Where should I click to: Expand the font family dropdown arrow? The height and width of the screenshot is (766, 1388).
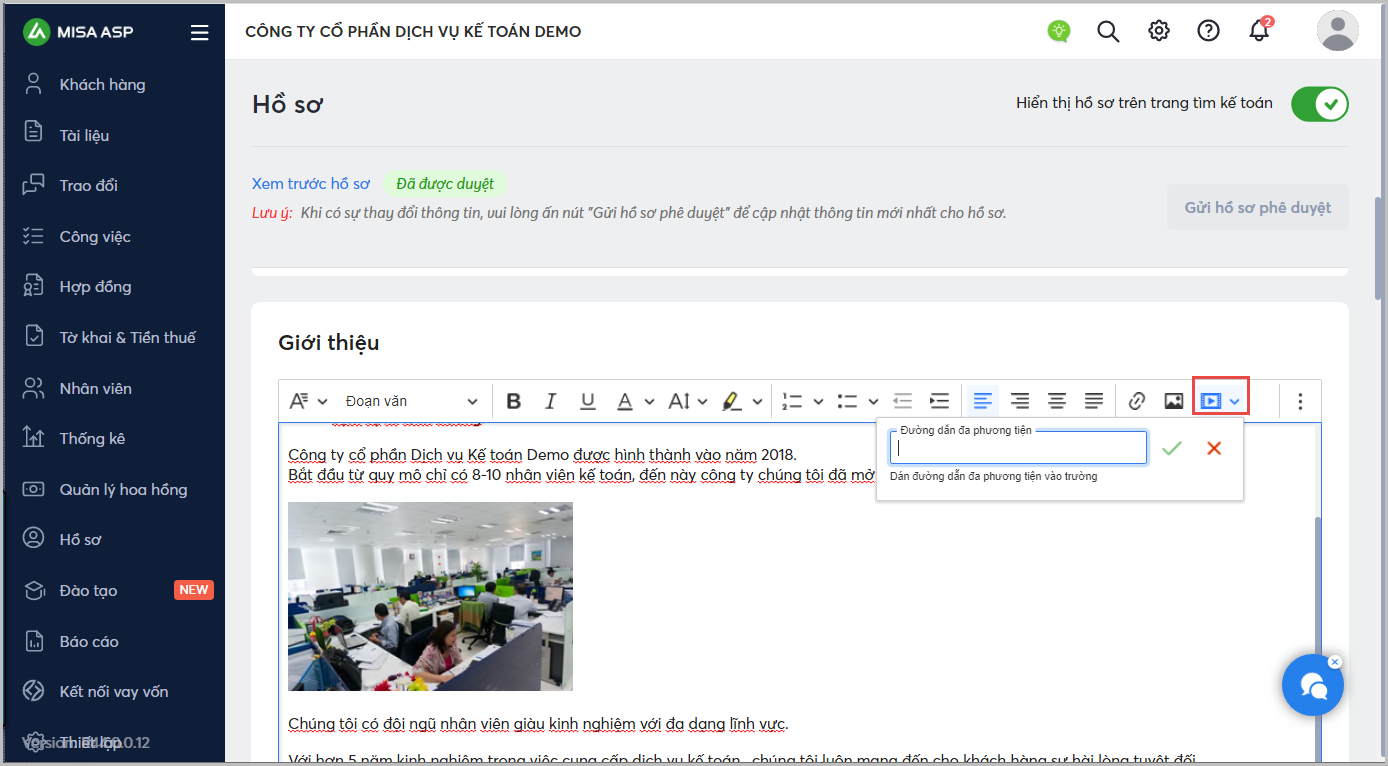coord(322,401)
